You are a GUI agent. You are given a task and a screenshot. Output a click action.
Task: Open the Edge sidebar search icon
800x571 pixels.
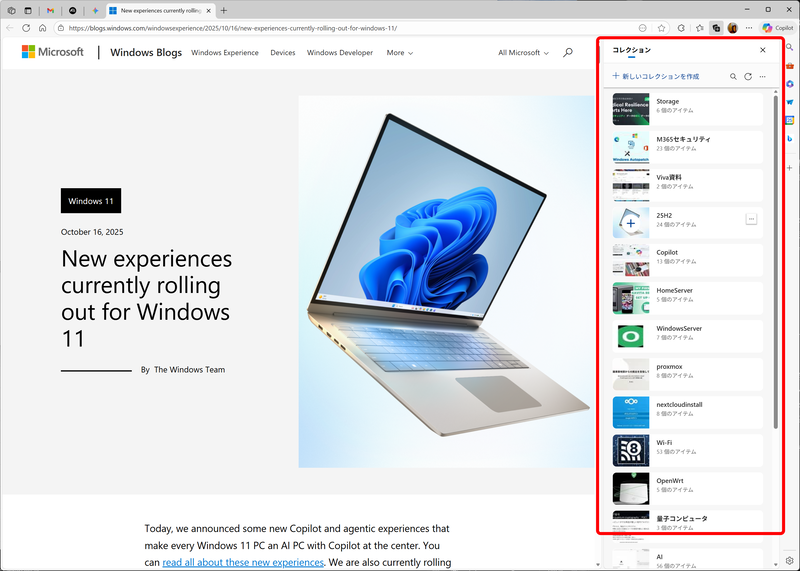point(790,47)
